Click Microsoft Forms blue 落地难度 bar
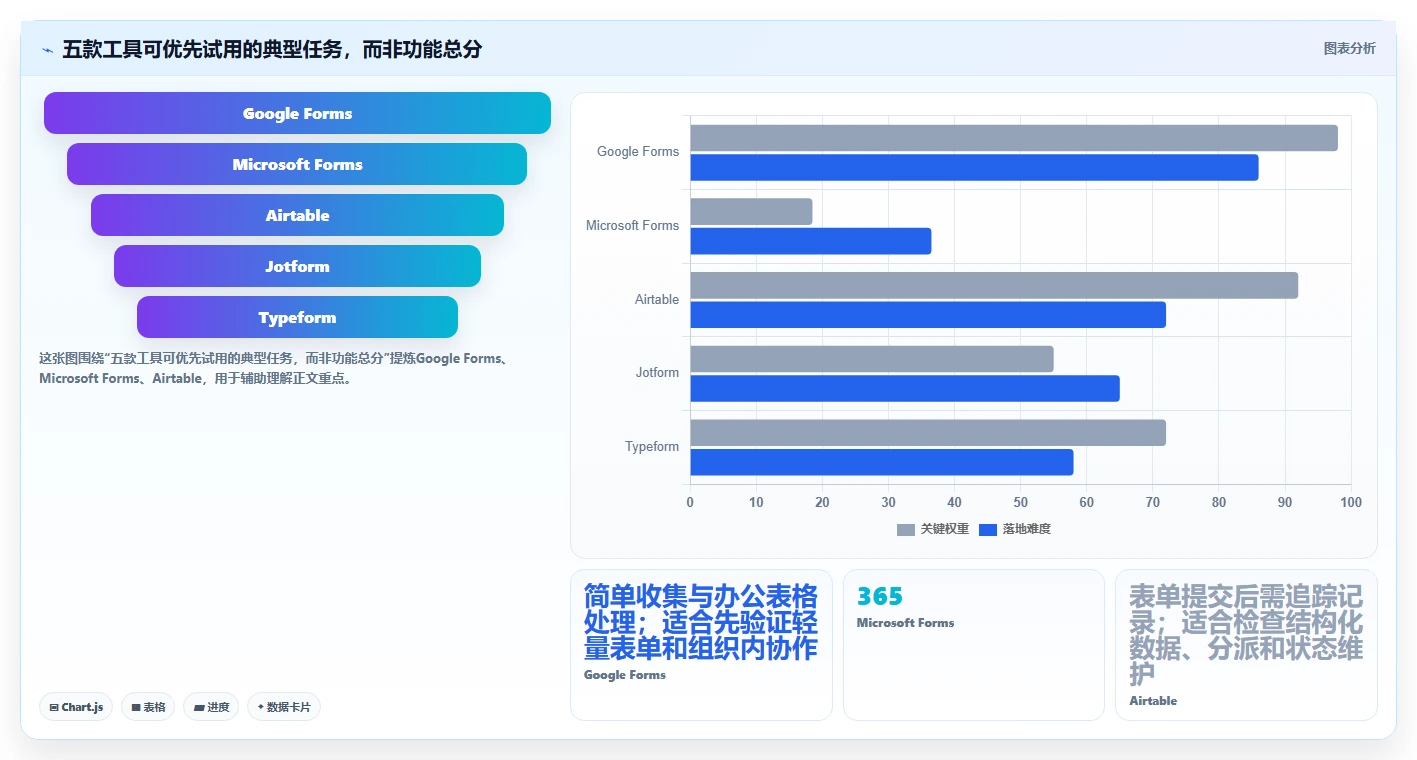The height and width of the screenshot is (760, 1417). click(811, 241)
